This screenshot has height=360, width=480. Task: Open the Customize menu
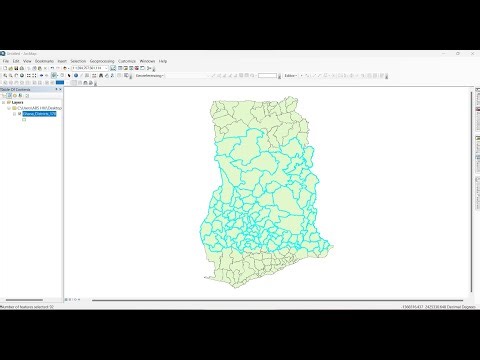pos(127,61)
